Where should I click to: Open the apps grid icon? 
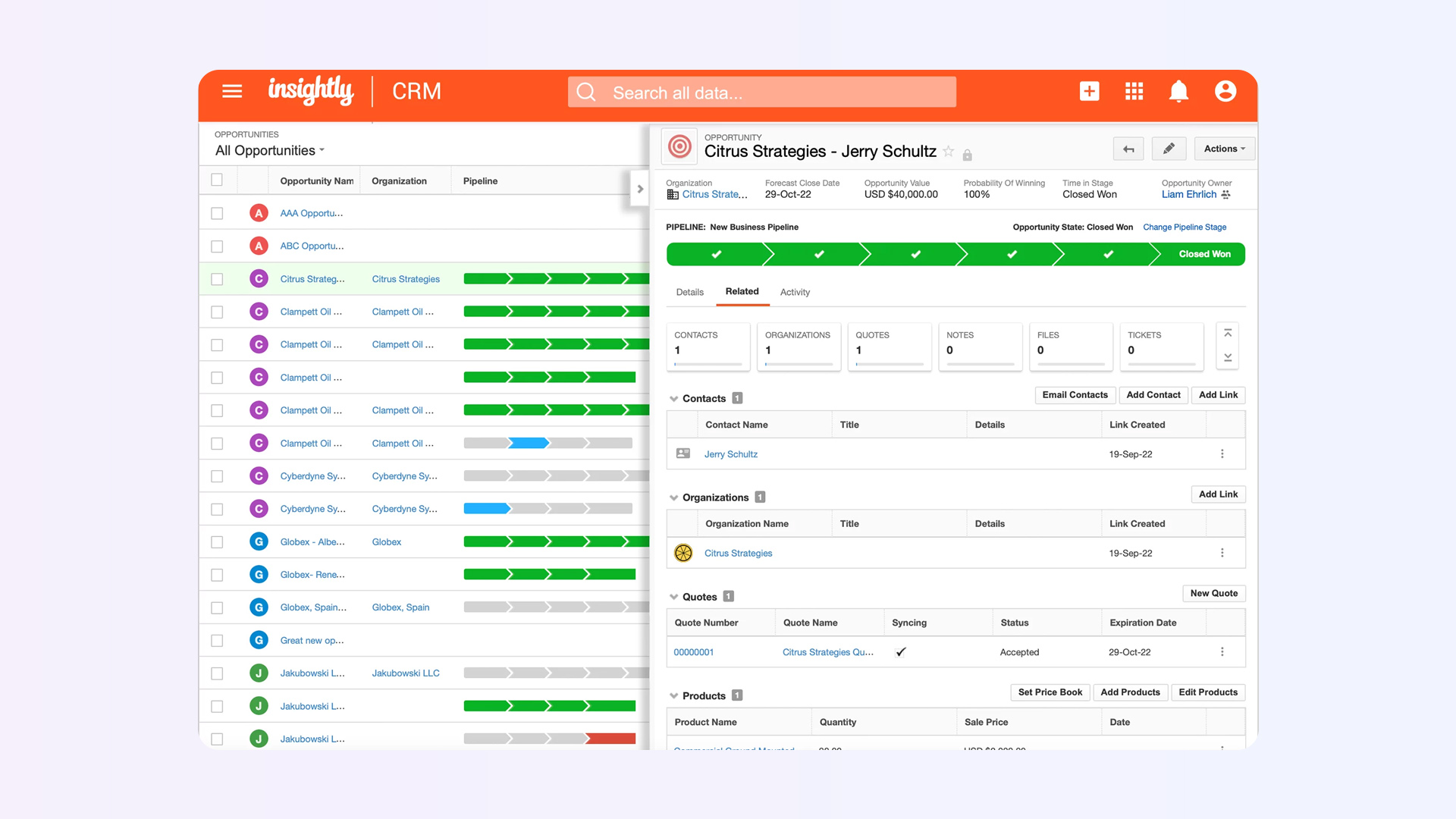click(x=1134, y=92)
